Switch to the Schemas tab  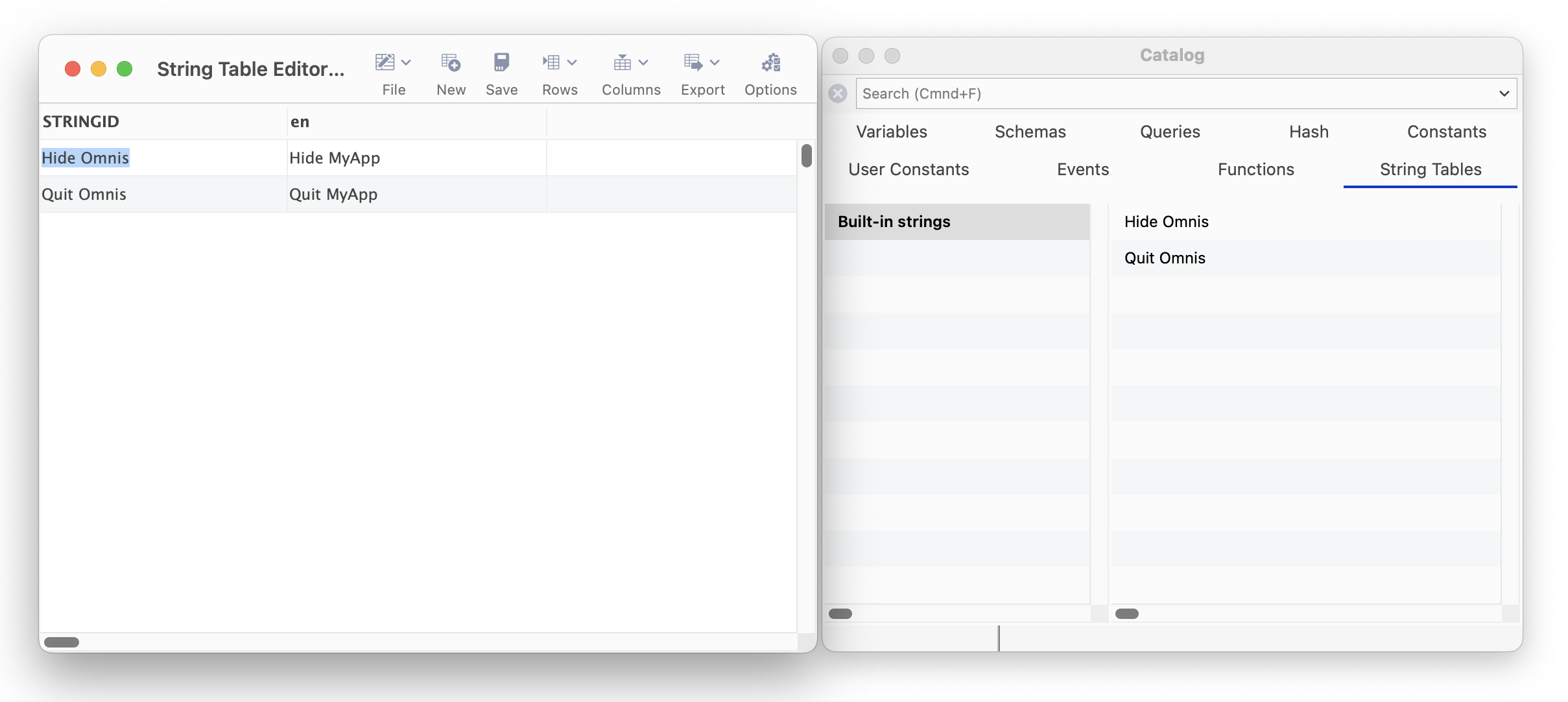click(x=1030, y=132)
